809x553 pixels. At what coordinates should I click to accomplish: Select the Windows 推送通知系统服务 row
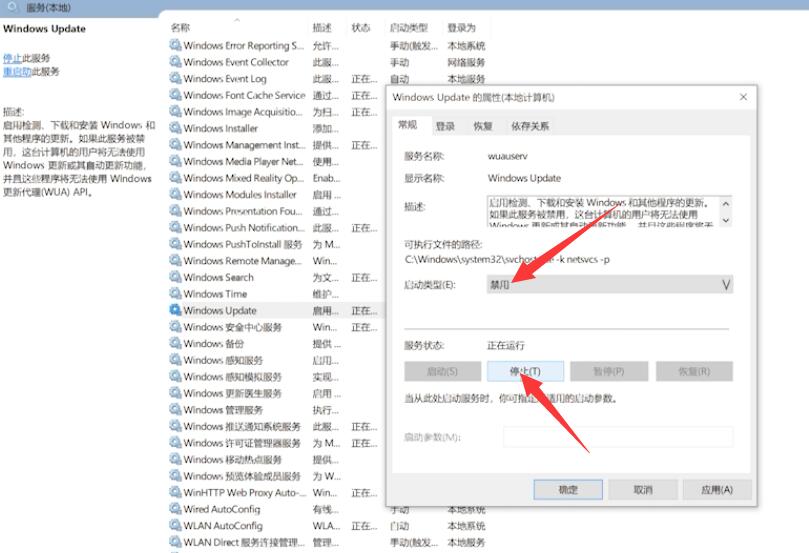point(276,426)
